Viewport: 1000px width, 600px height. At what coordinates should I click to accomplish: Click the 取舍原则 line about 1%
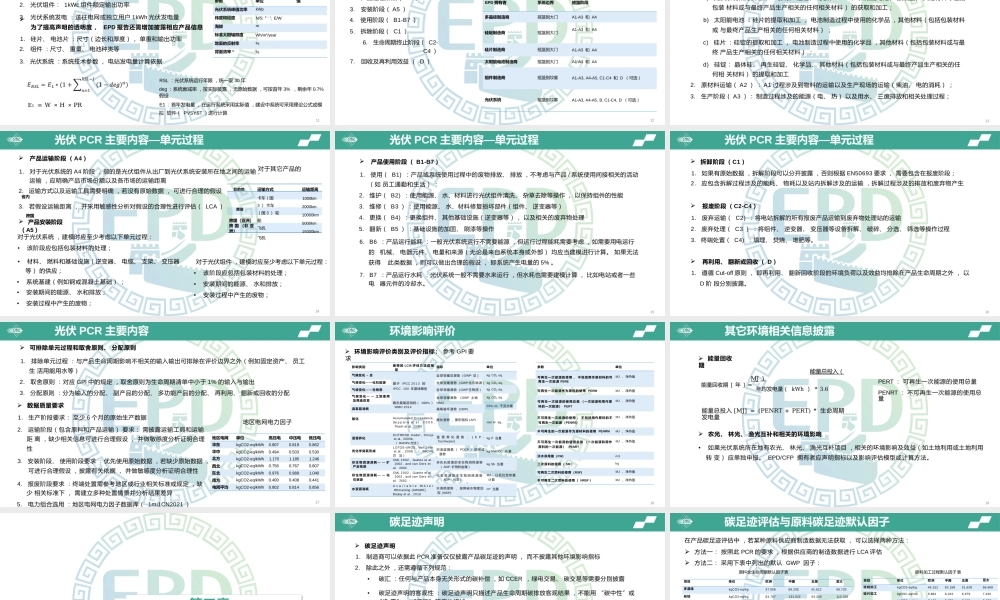(x=136, y=382)
